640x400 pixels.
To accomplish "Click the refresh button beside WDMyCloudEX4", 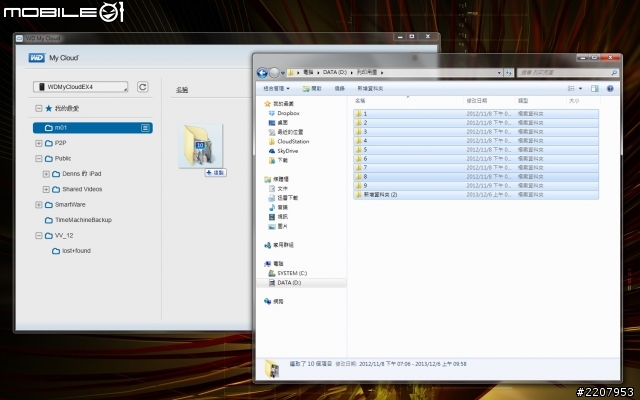I will (x=142, y=87).
